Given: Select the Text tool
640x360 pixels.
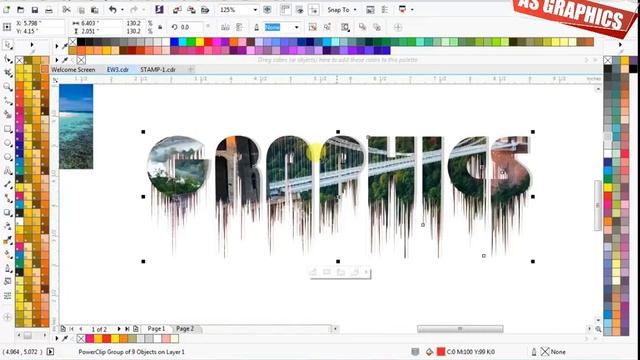Looking at the screenshot, I should click(7, 171).
